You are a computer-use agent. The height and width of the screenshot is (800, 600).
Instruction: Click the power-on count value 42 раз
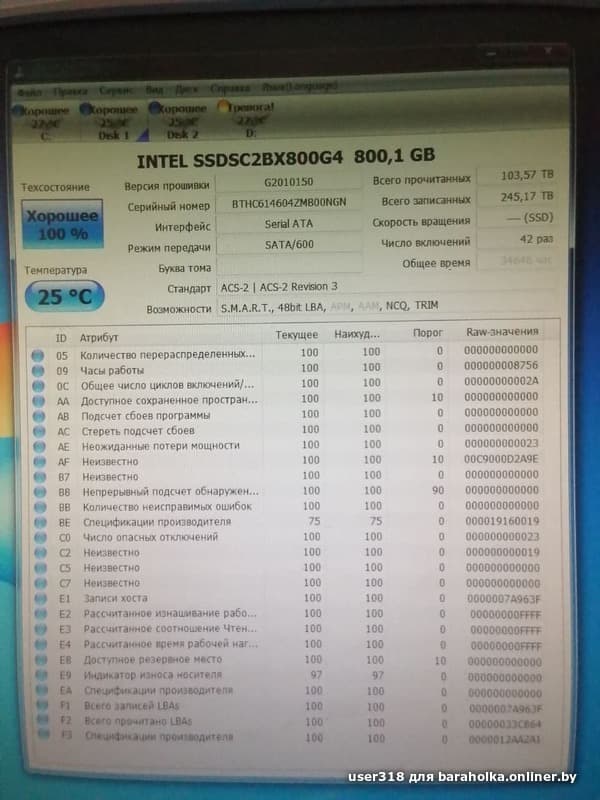pyautogui.click(x=517, y=239)
